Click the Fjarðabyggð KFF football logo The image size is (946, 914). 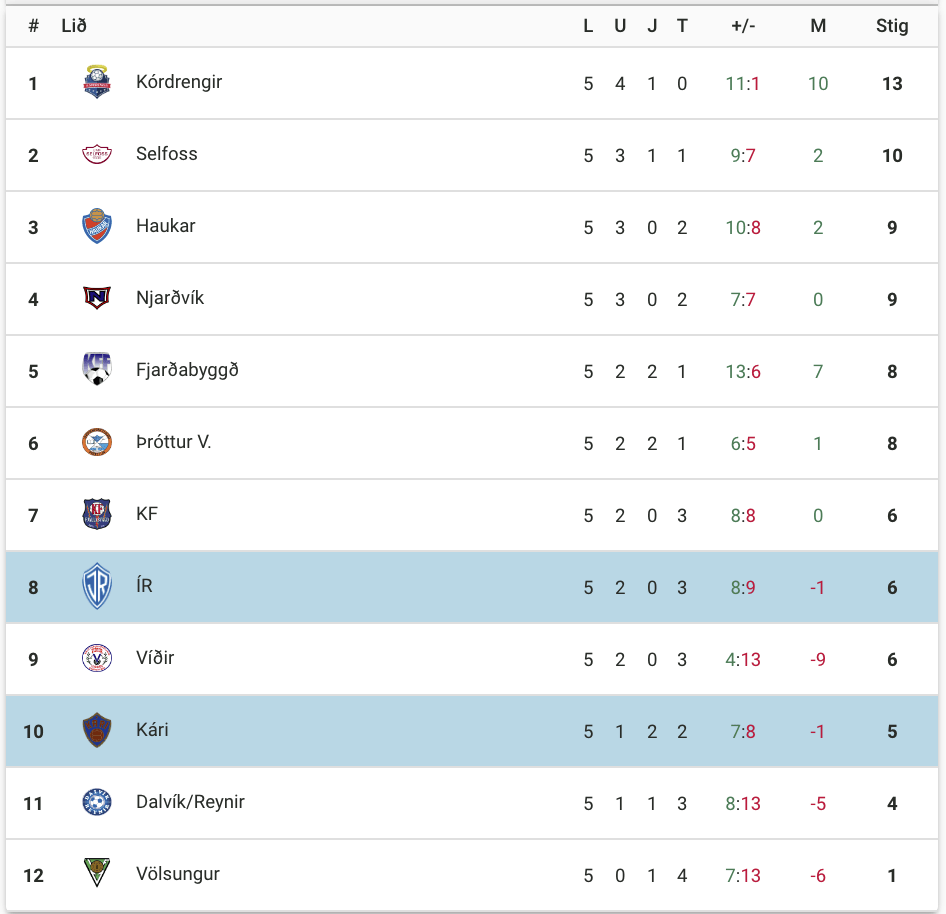pos(97,369)
